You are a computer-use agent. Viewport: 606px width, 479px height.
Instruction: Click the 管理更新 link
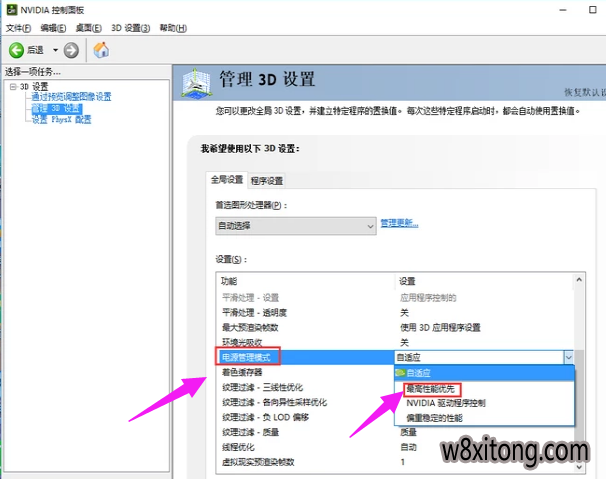click(398, 222)
